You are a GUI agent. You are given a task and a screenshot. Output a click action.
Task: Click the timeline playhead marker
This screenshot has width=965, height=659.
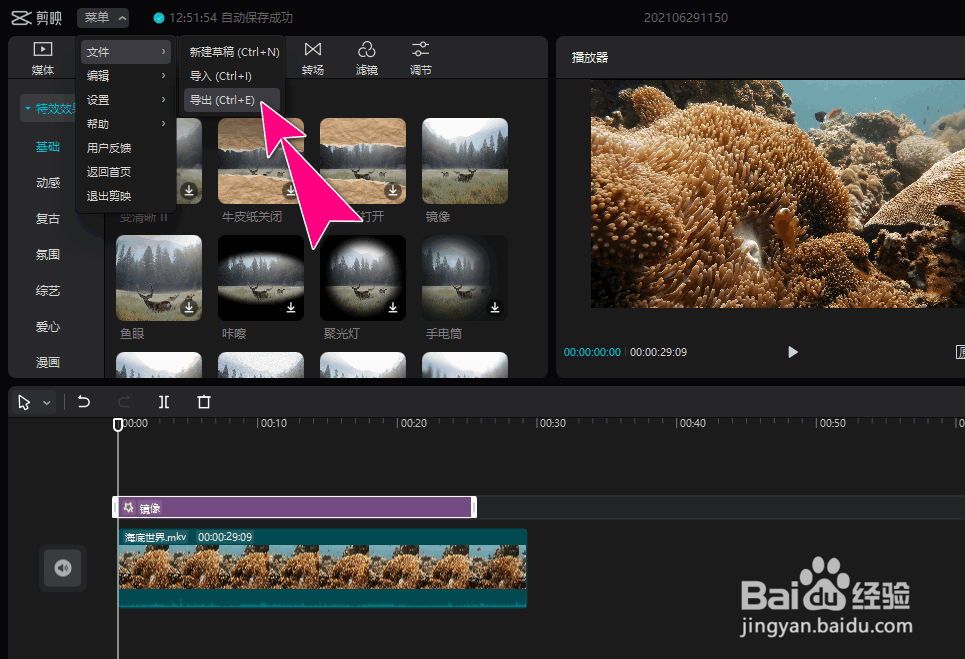[118, 424]
